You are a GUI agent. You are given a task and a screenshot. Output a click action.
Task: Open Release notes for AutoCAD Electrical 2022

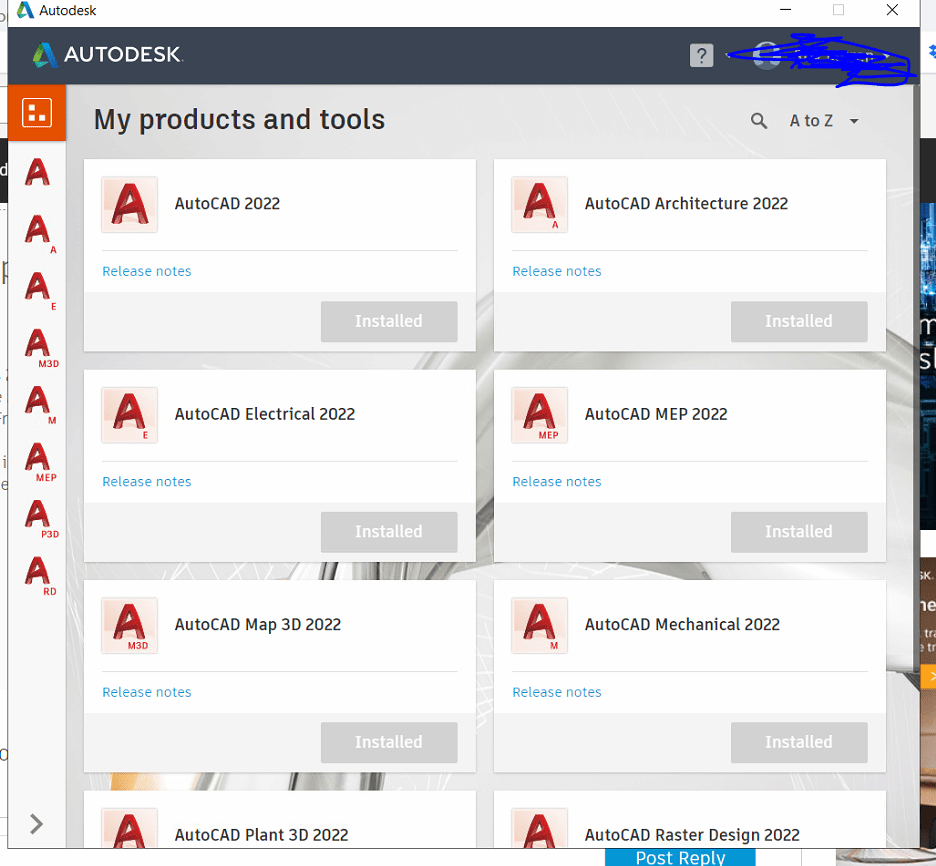[x=147, y=482]
